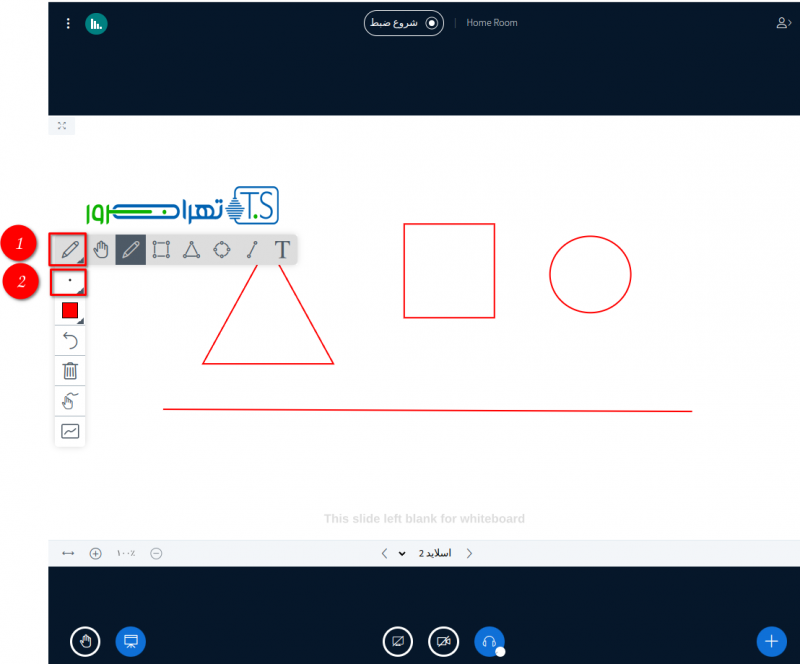Select the Triangle shape tool

(x=191, y=249)
